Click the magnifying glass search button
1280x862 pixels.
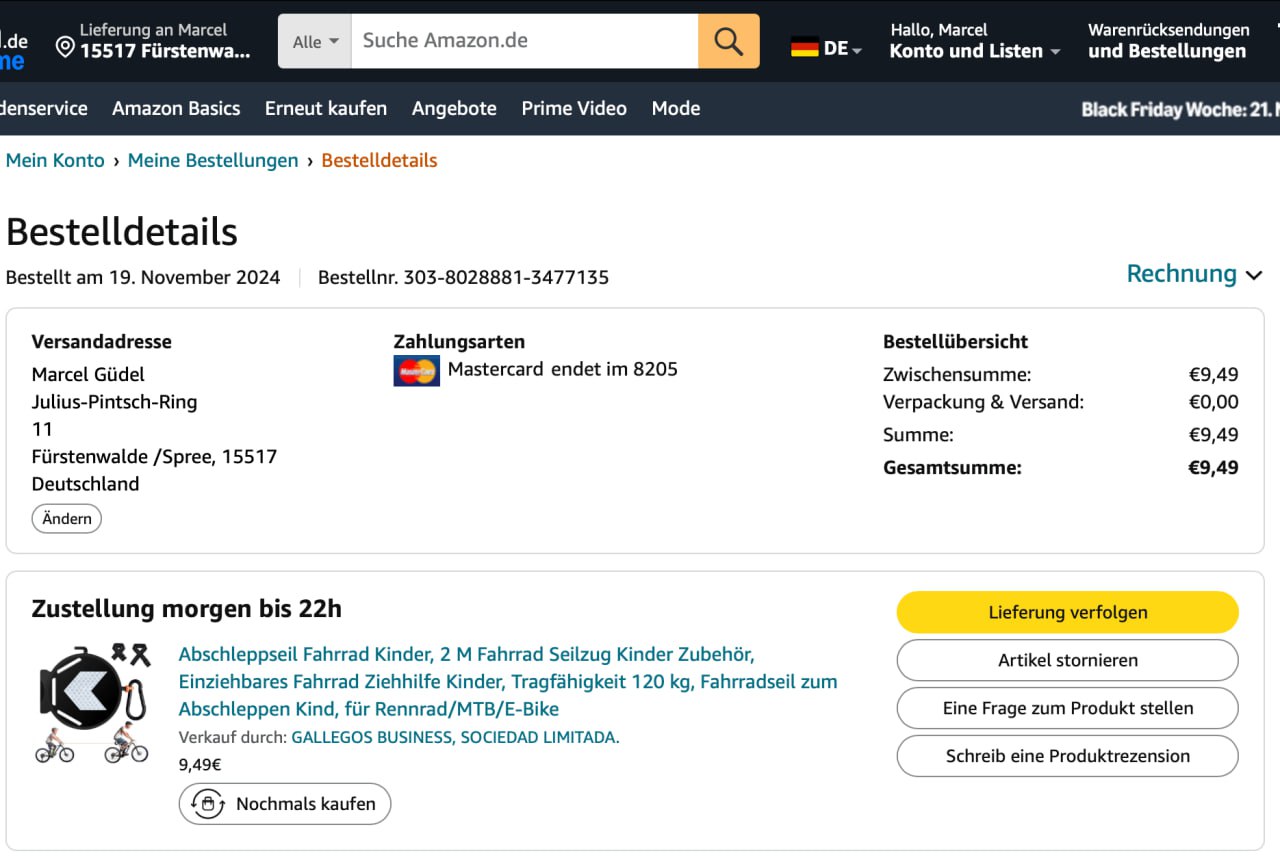(x=728, y=41)
